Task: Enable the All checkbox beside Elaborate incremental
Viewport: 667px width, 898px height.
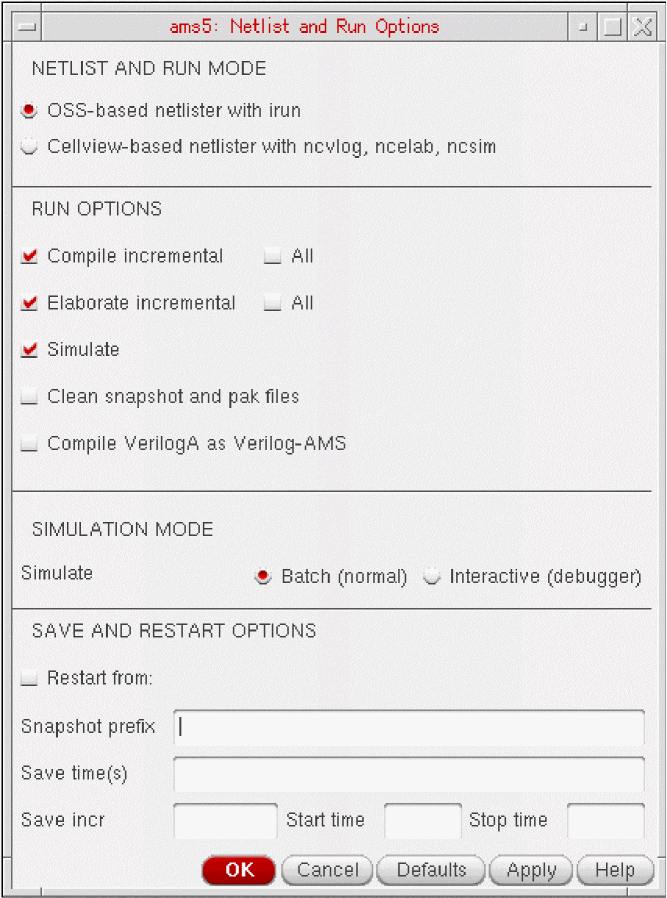Action: coord(272,304)
